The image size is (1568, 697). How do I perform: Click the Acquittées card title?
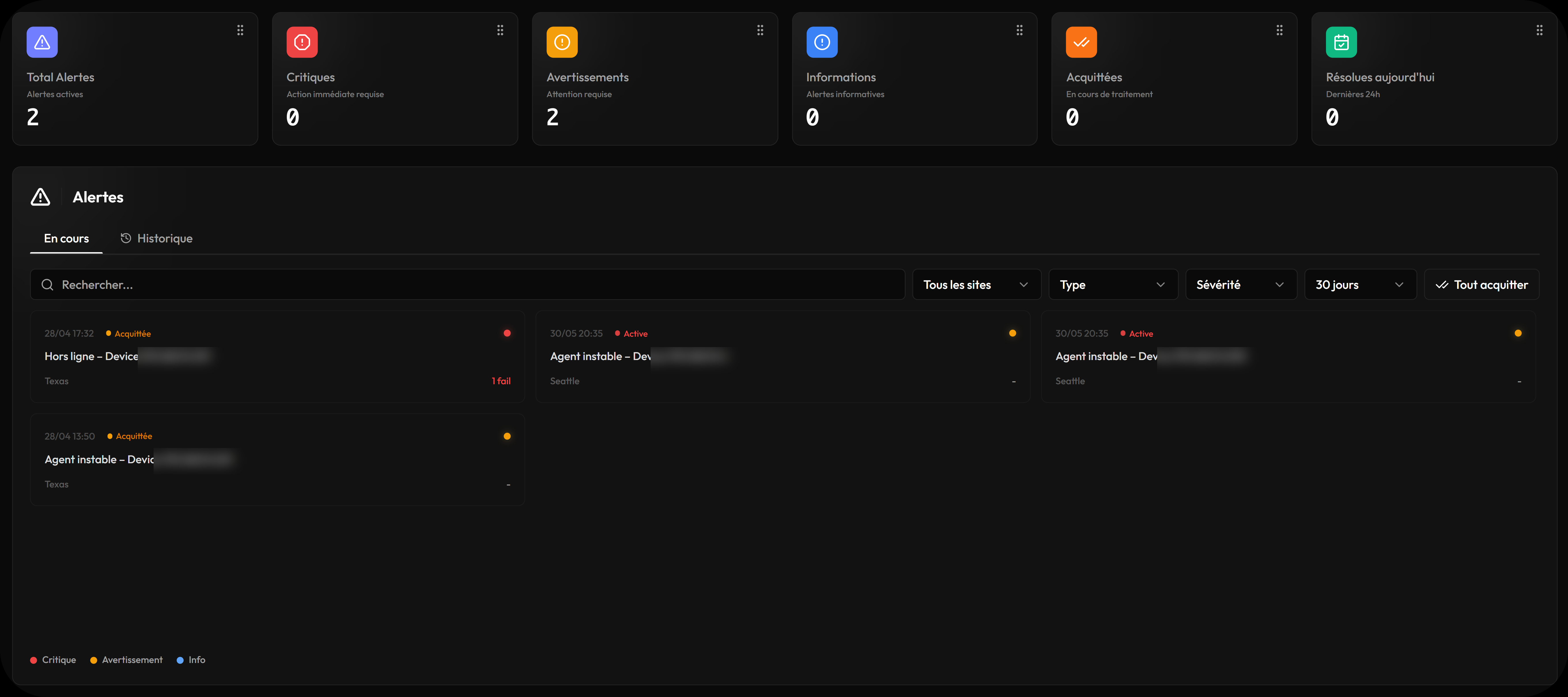[1094, 77]
